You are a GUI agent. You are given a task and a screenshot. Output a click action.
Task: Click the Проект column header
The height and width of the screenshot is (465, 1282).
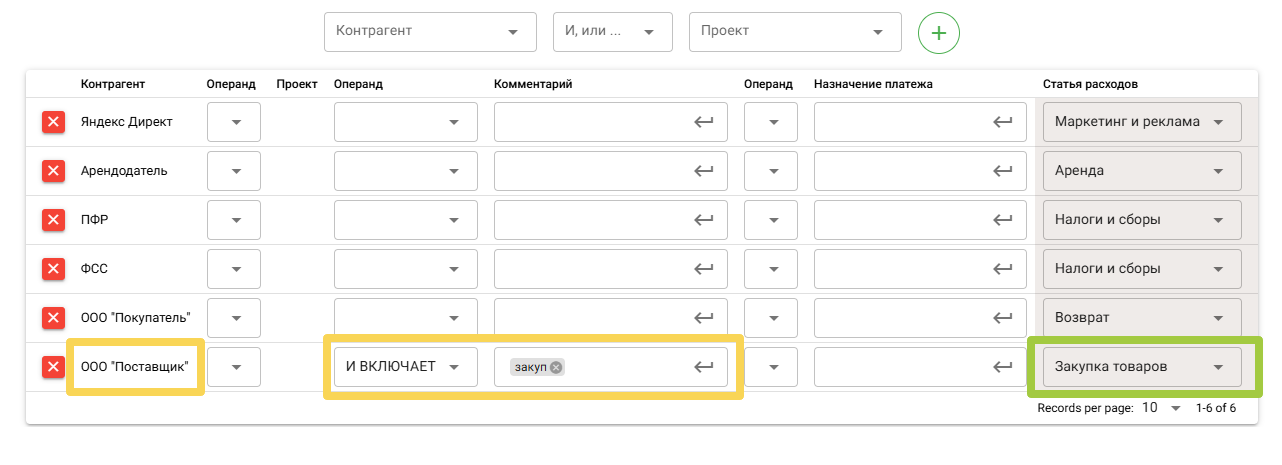pos(297,84)
